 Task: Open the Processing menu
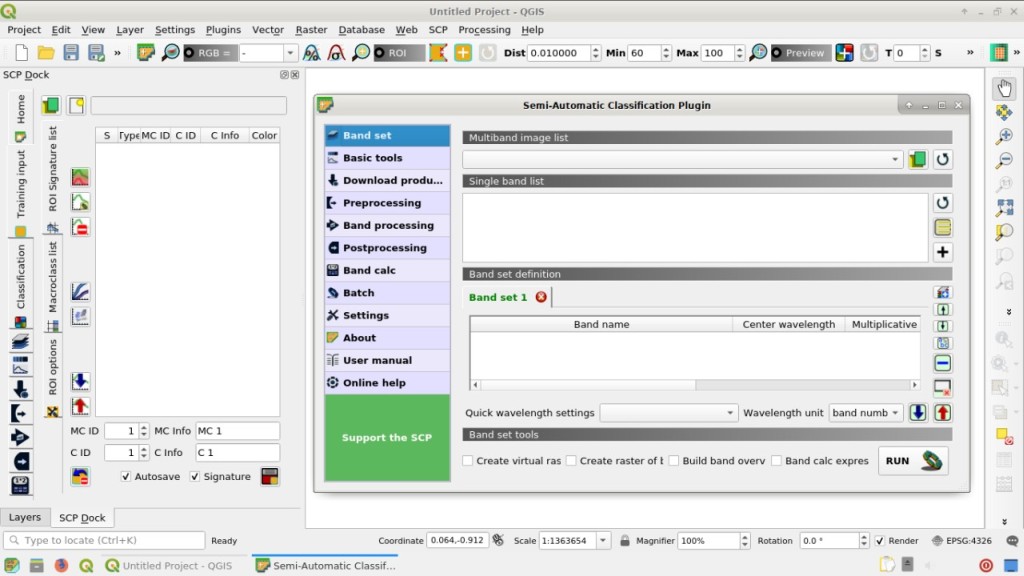click(484, 30)
